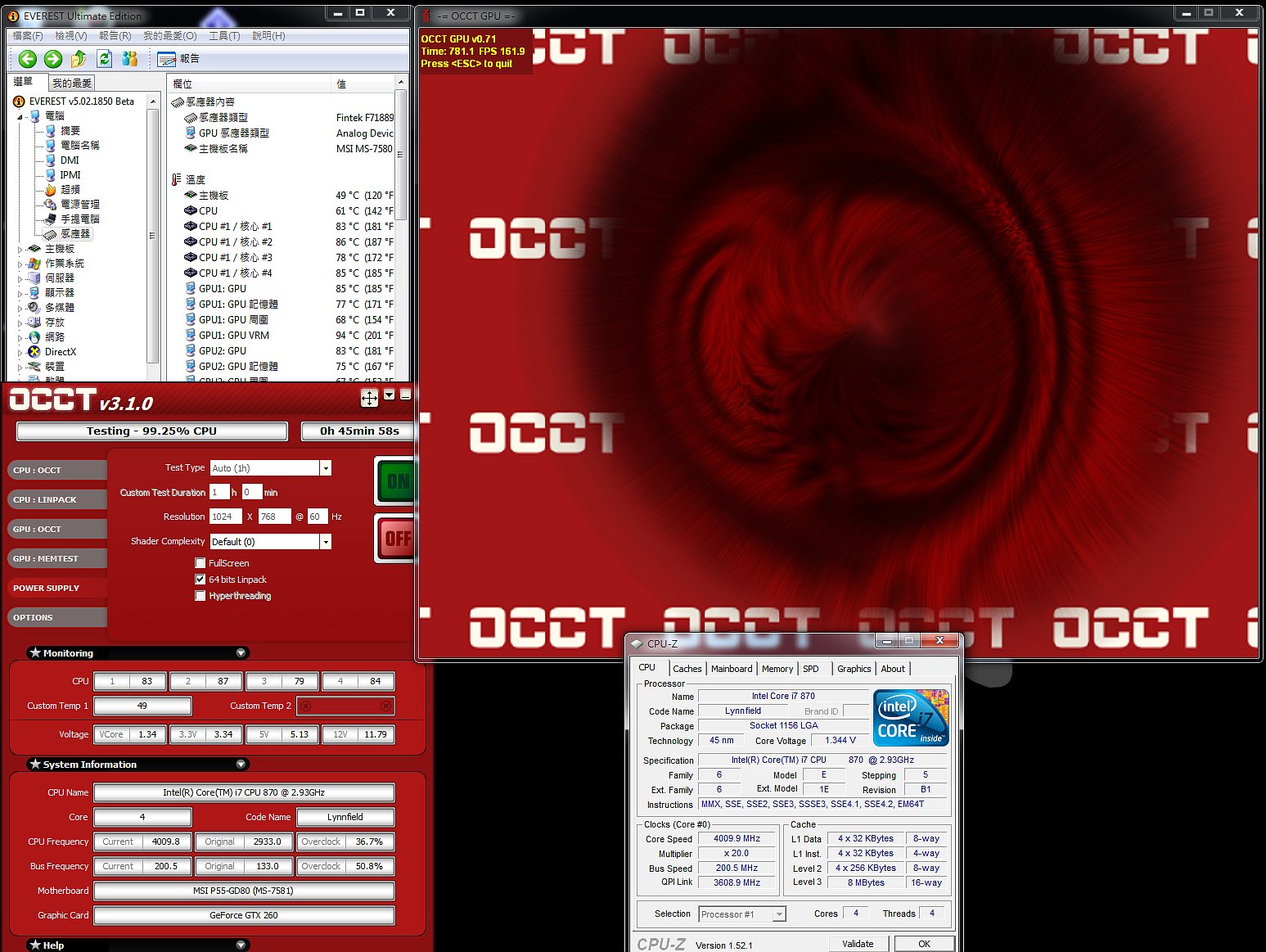
Task: Click the OCCT title bar dropdown arrow
Action: [390, 395]
